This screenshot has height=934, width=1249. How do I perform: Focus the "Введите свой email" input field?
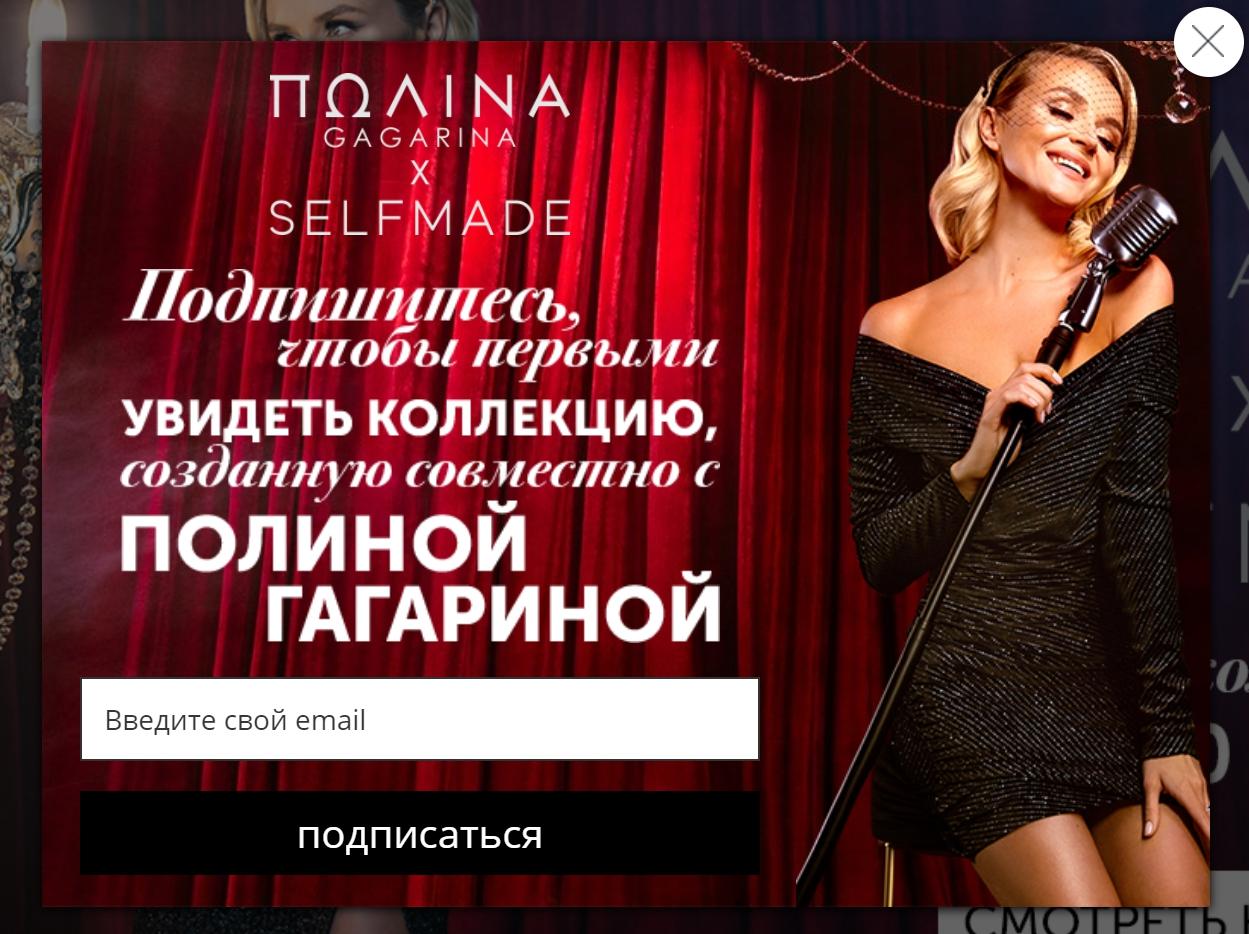coord(420,720)
